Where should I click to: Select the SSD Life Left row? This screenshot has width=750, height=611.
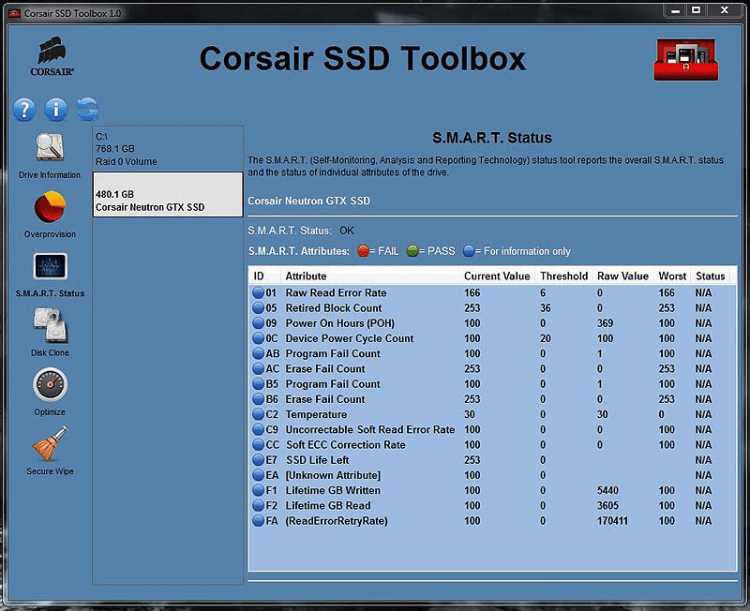[x=316, y=460]
